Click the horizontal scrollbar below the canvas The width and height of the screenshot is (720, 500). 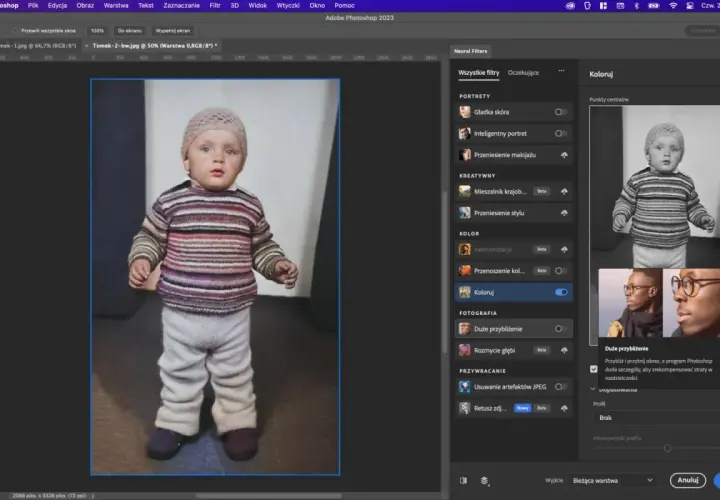(269, 496)
